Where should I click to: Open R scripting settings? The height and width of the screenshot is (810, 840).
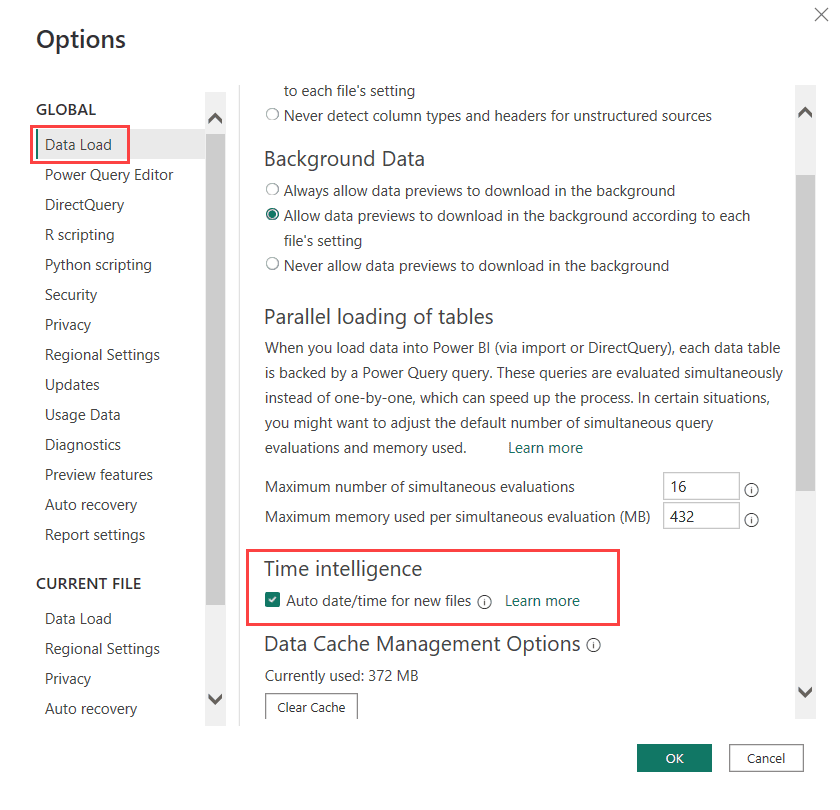click(x=79, y=235)
